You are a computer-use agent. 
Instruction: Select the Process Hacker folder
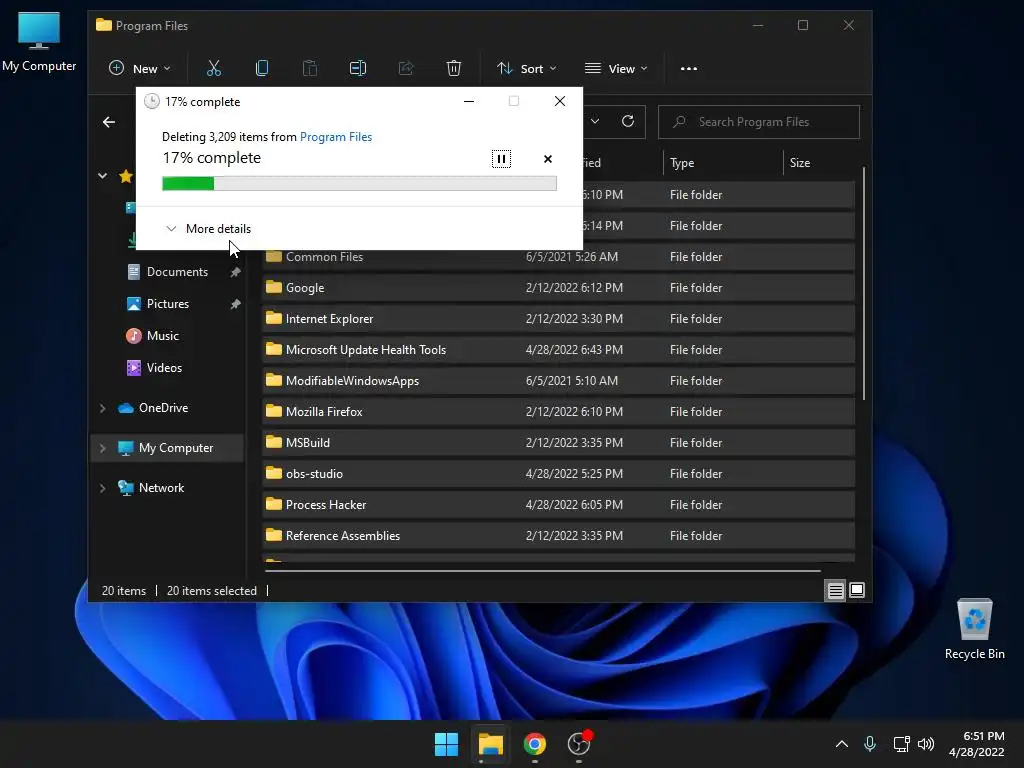tap(558, 505)
